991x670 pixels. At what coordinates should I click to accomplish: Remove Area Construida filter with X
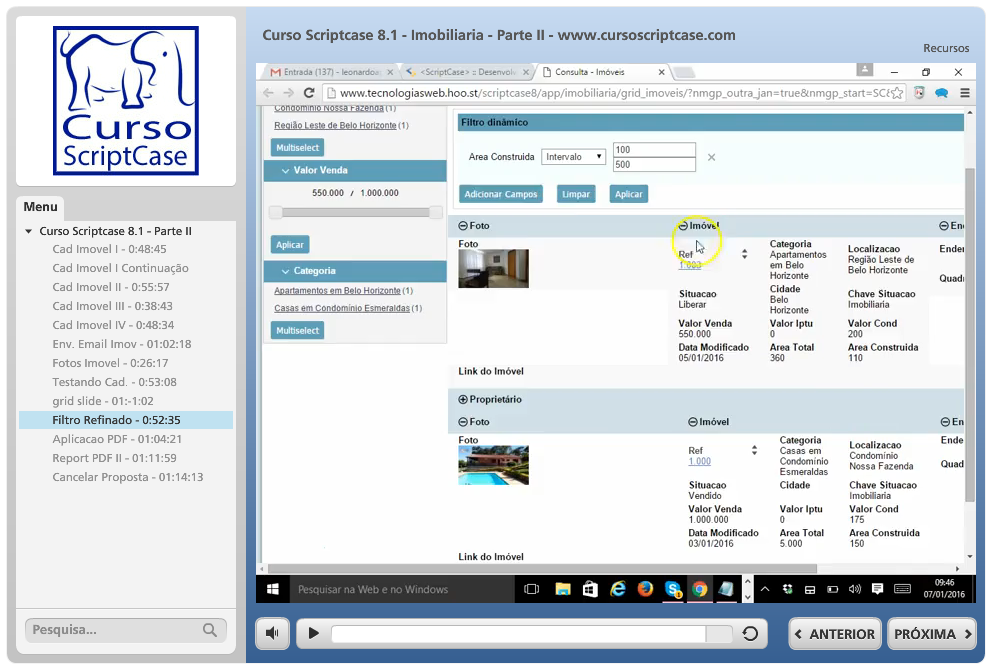pos(711,157)
